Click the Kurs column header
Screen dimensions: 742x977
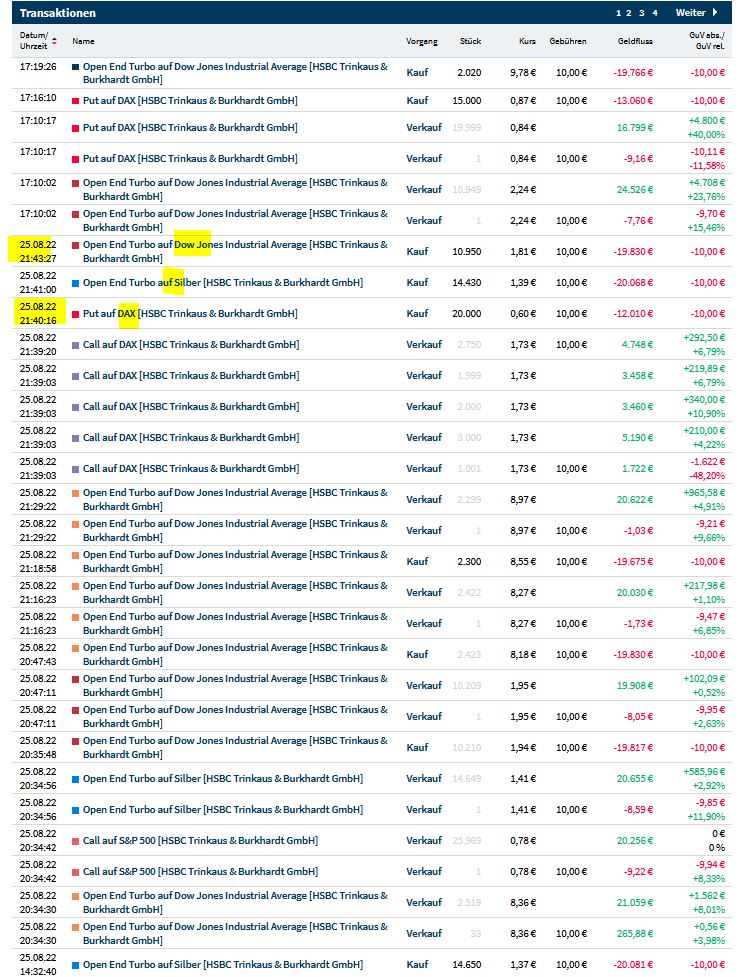pos(527,41)
